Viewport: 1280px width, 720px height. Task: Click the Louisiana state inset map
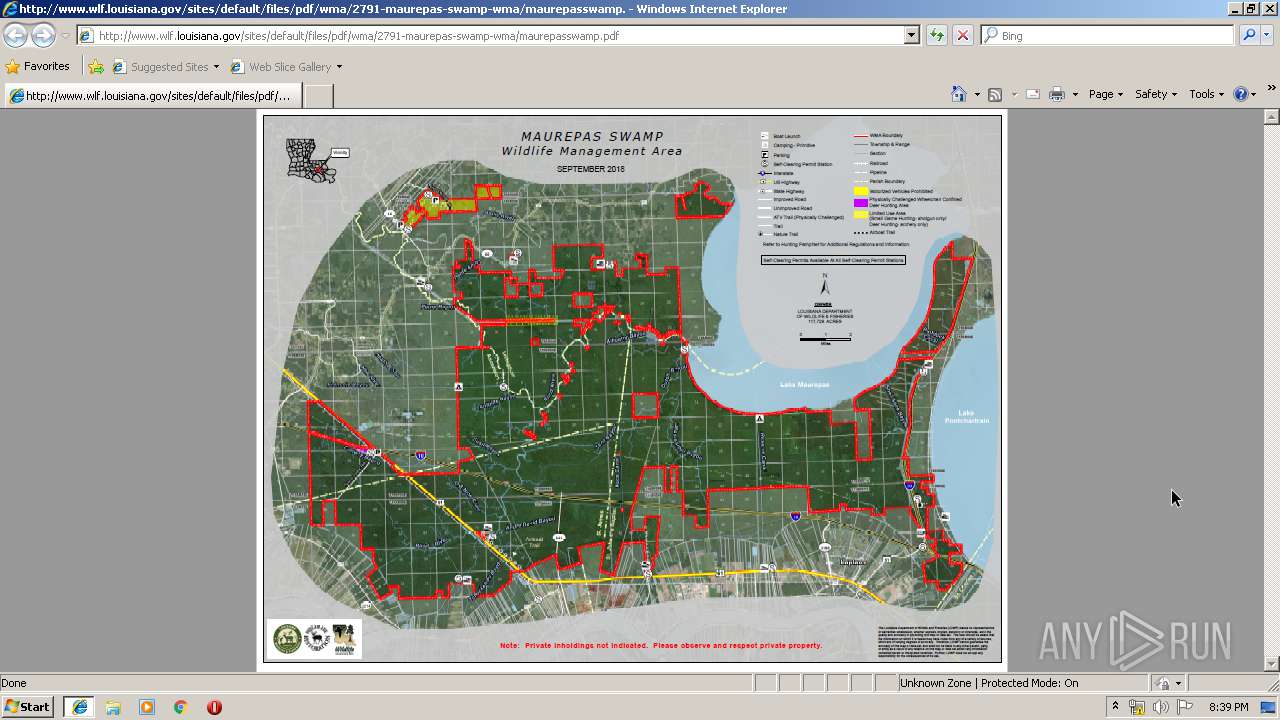(x=310, y=160)
